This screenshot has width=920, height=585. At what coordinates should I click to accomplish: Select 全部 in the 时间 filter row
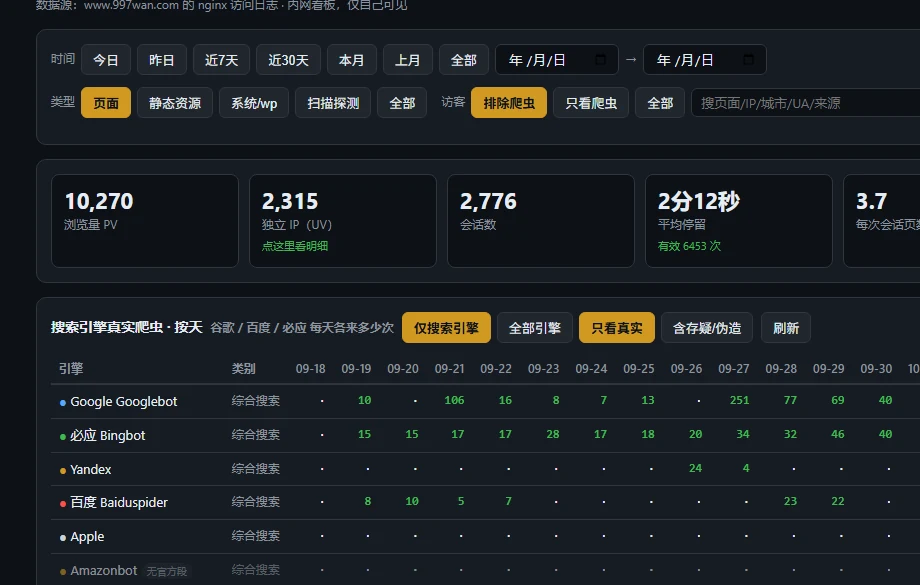[464, 60]
